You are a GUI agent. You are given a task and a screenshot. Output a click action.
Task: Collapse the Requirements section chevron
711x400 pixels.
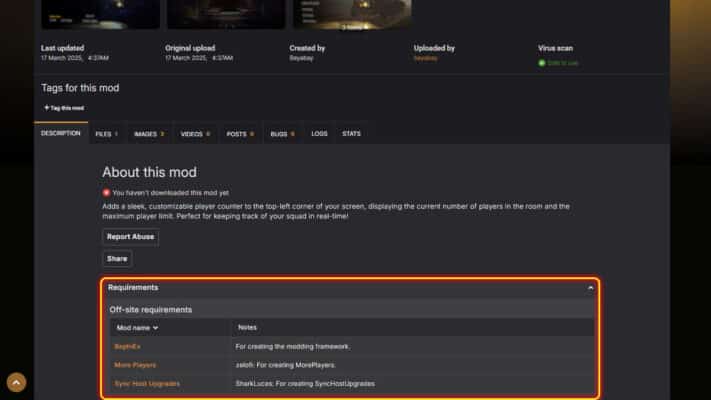590,288
